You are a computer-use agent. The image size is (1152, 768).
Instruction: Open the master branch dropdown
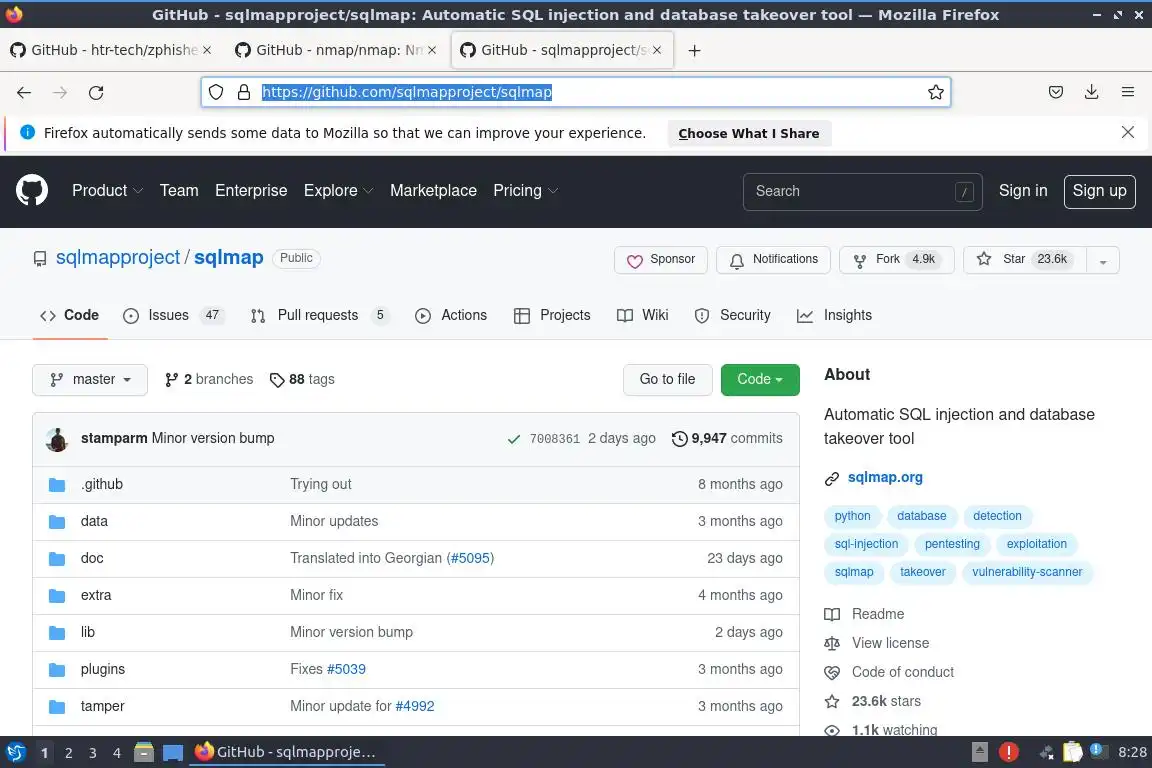pos(90,380)
